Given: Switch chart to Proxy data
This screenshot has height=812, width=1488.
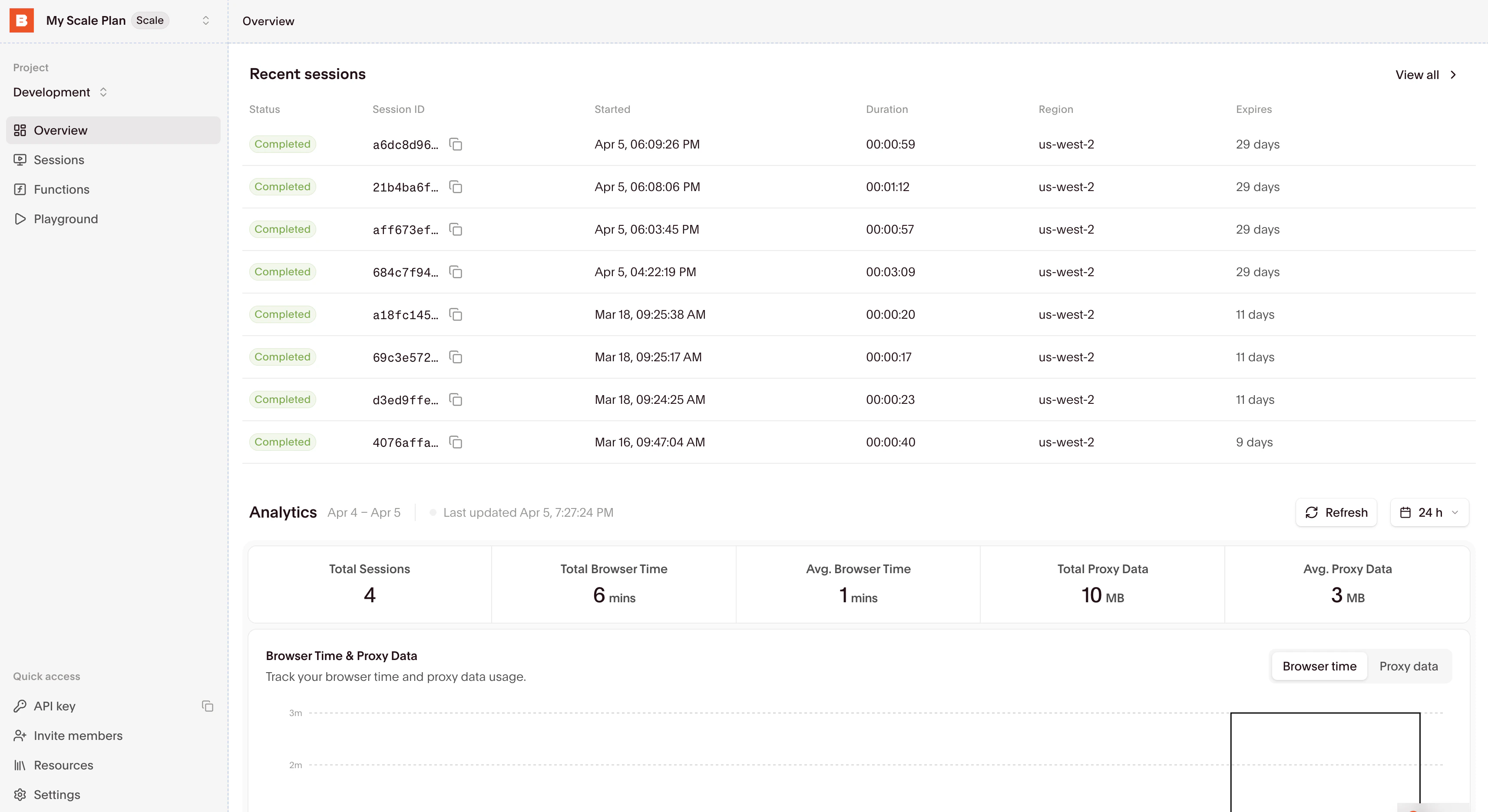Looking at the screenshot, I should pos(1408,666).
